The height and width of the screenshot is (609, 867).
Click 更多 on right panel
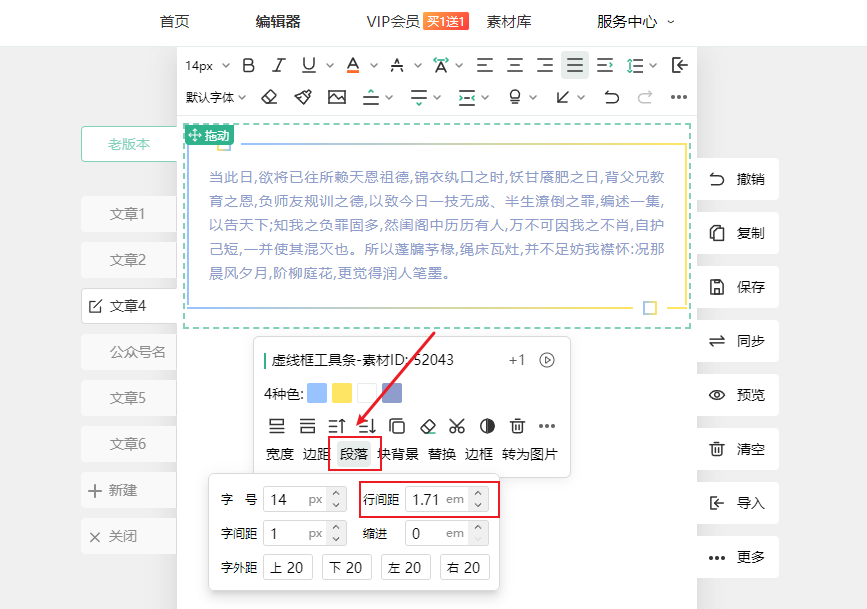tap(738, 557)
